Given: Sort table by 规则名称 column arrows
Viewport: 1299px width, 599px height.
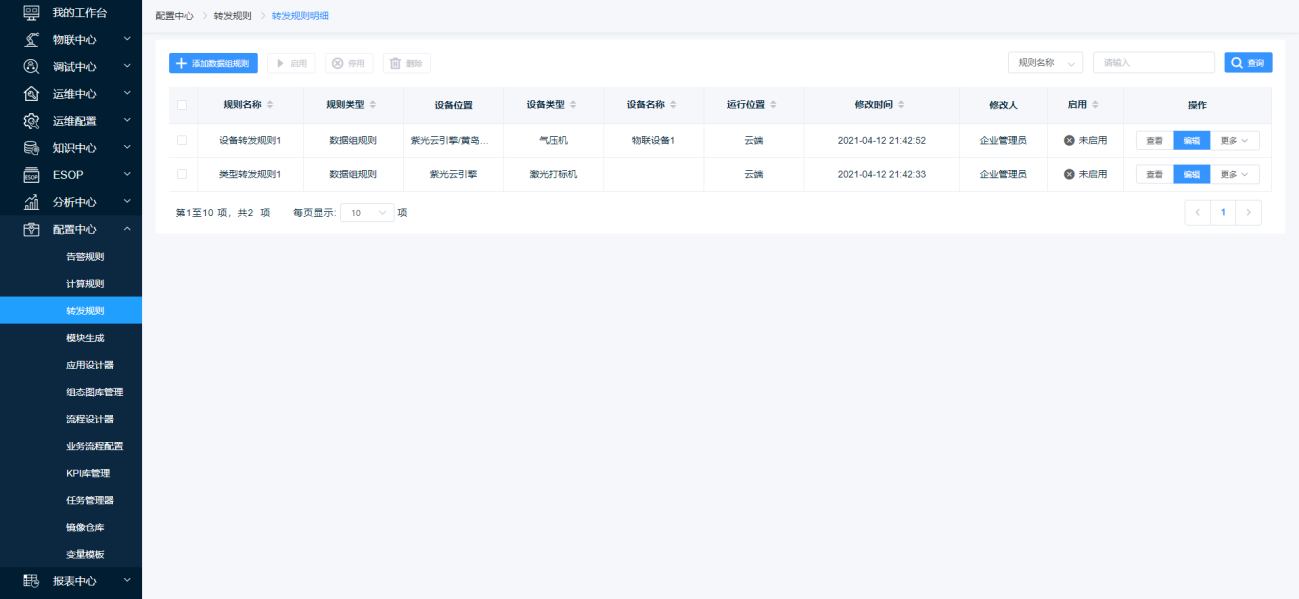Looking at the screenshot, I should pos(270,105).
